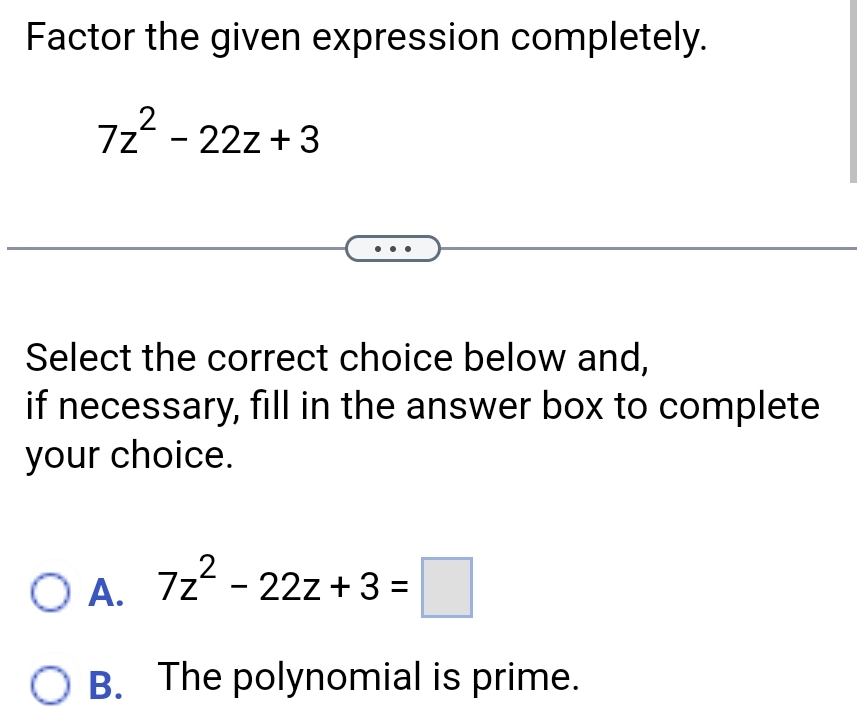Click the pill-shaped dots control on the separator line
Screen dimensions: 857x725
pos(393,247)
